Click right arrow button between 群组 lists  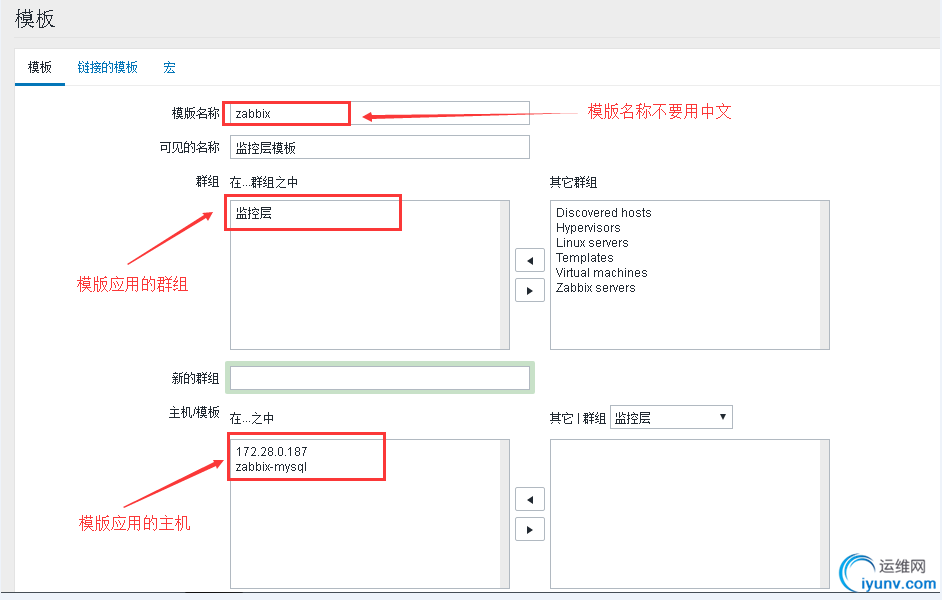(x=530, y=291)
